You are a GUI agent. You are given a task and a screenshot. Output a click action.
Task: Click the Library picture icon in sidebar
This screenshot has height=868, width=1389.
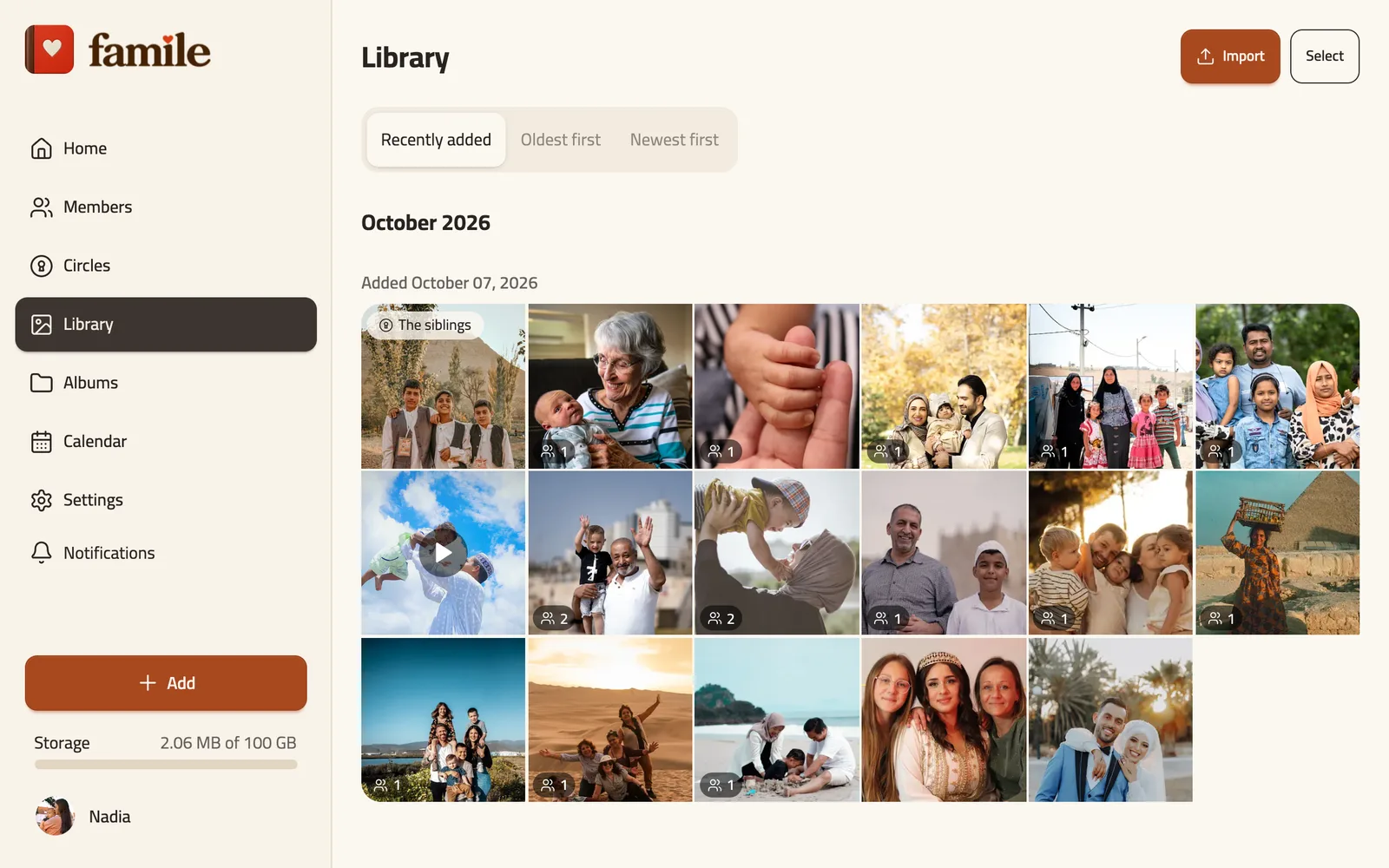coord(41,325)
